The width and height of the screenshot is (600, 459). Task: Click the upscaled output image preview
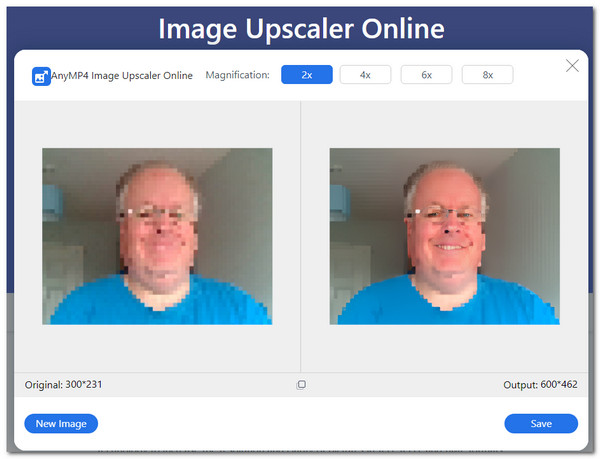click(445, 236)
